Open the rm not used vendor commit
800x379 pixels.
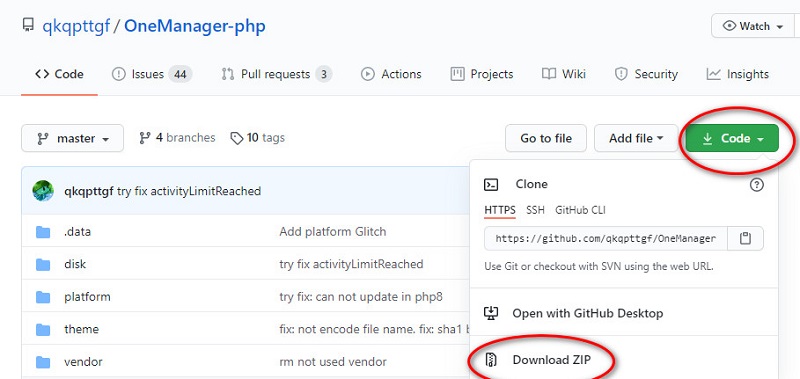pos(333,362)
